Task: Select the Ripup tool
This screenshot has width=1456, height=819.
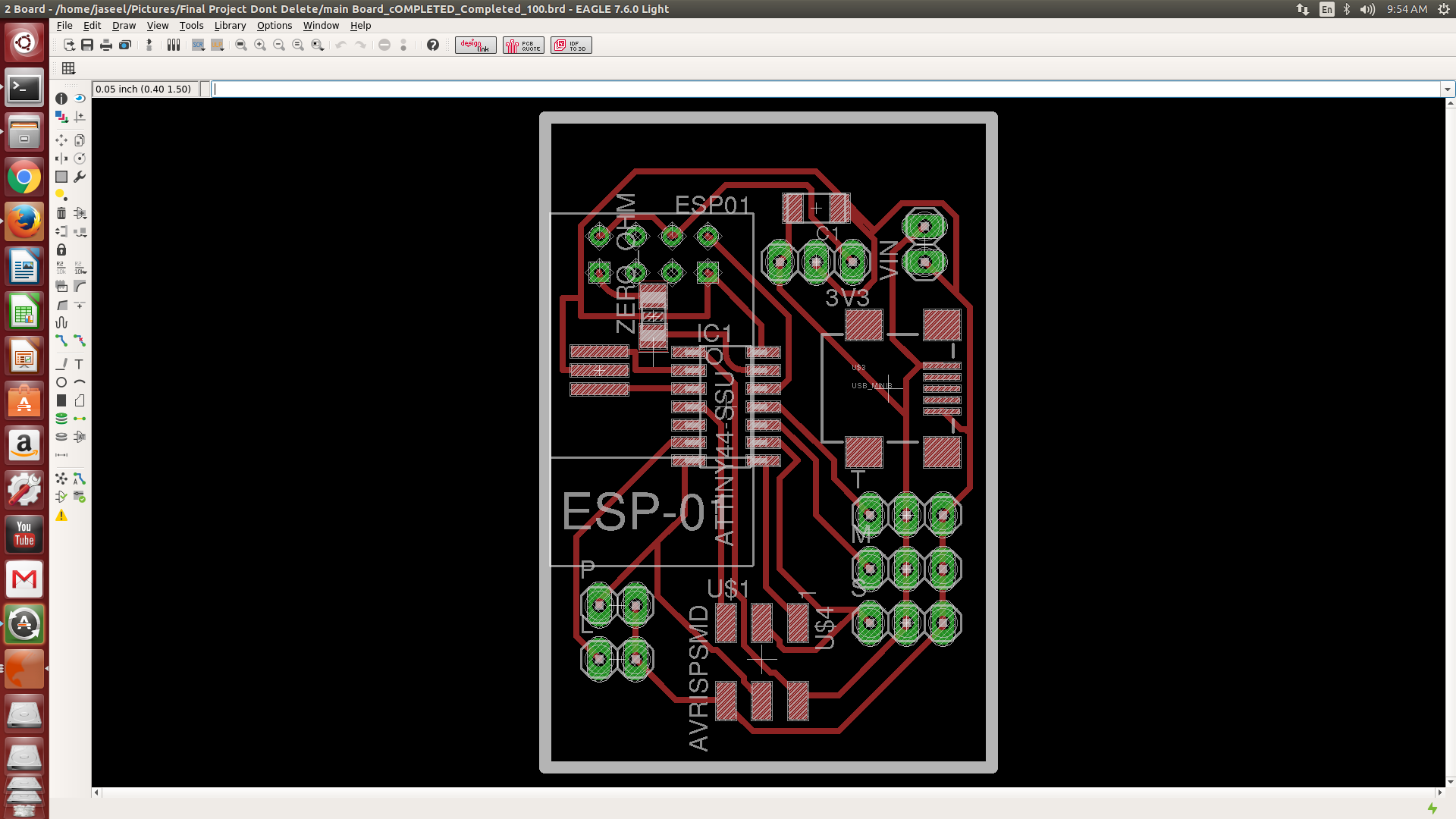Action: pos(80,341)
